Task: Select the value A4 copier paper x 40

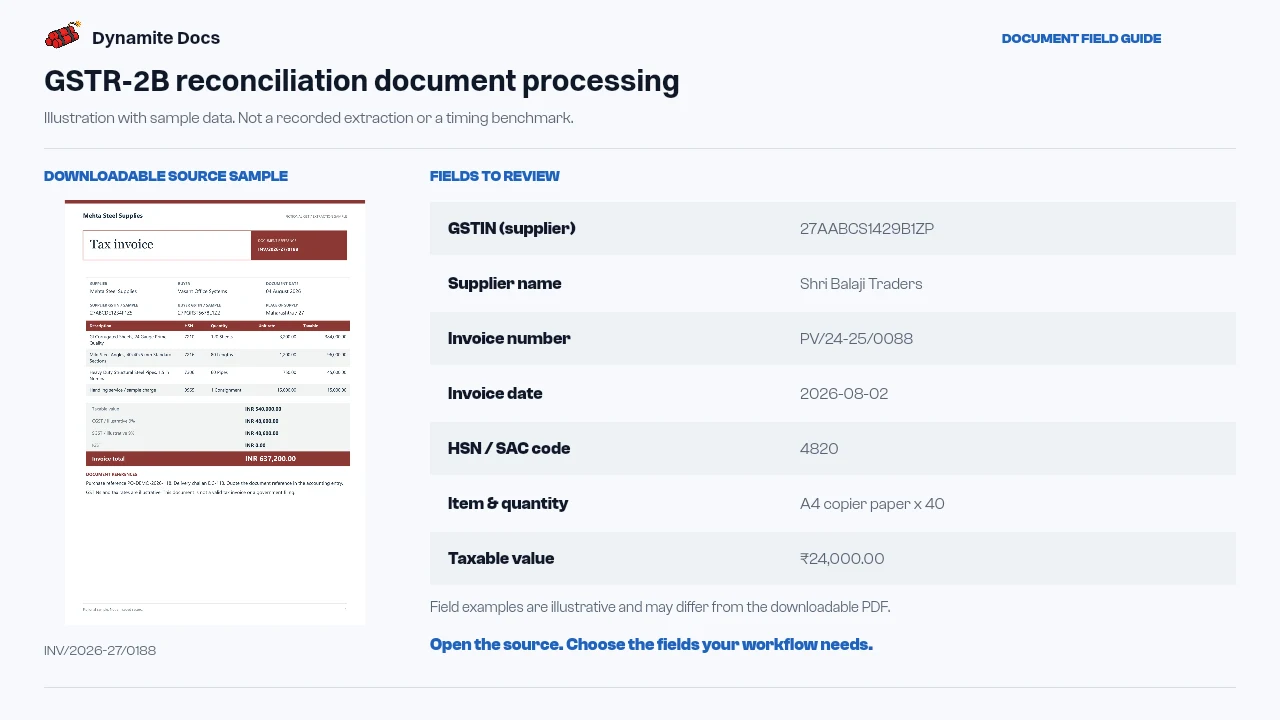Action: click(x=872, y=503)
